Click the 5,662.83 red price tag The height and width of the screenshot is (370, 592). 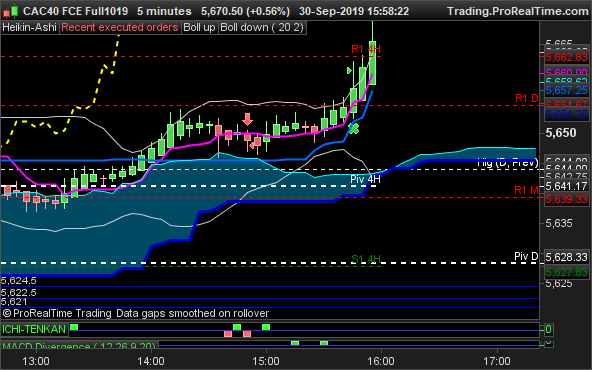566,57
